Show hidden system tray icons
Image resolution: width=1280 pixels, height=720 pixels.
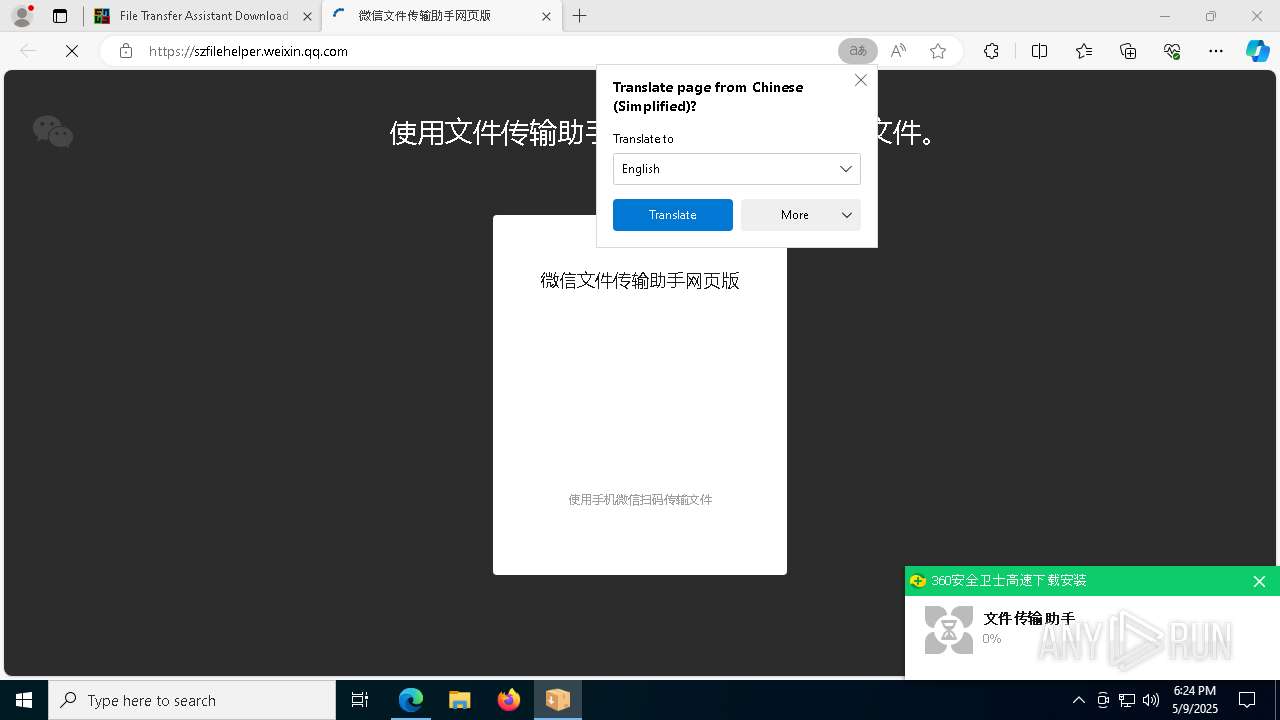1078,700
